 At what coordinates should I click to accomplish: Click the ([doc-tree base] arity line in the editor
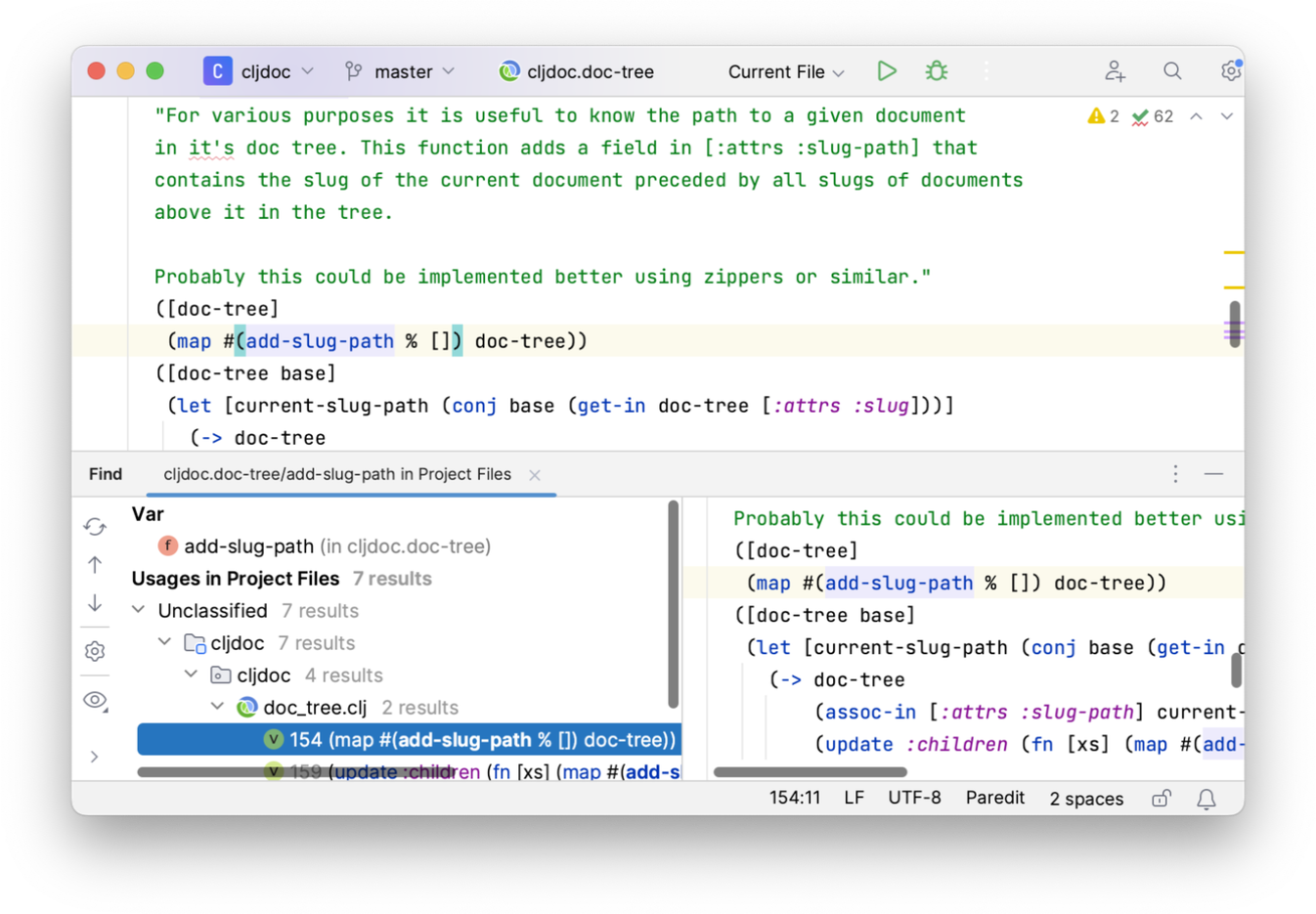(245, 373)
